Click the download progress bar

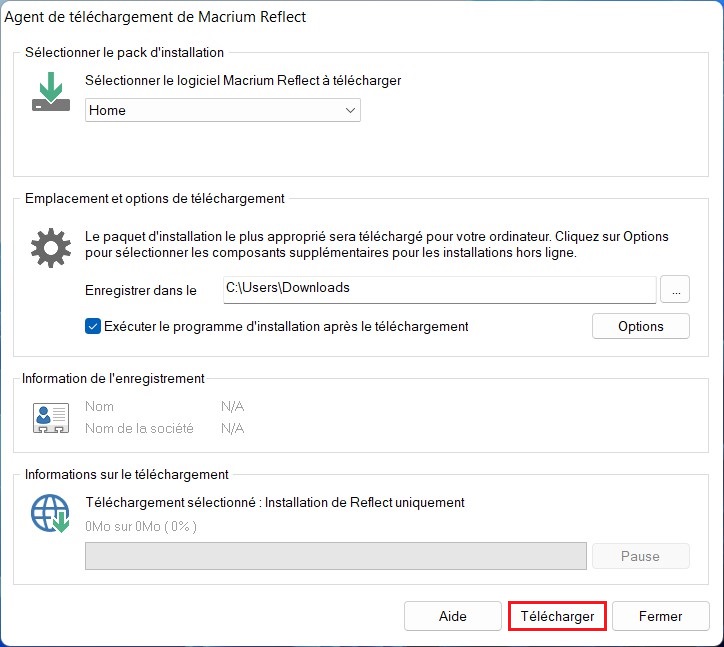tap(336, 556)
